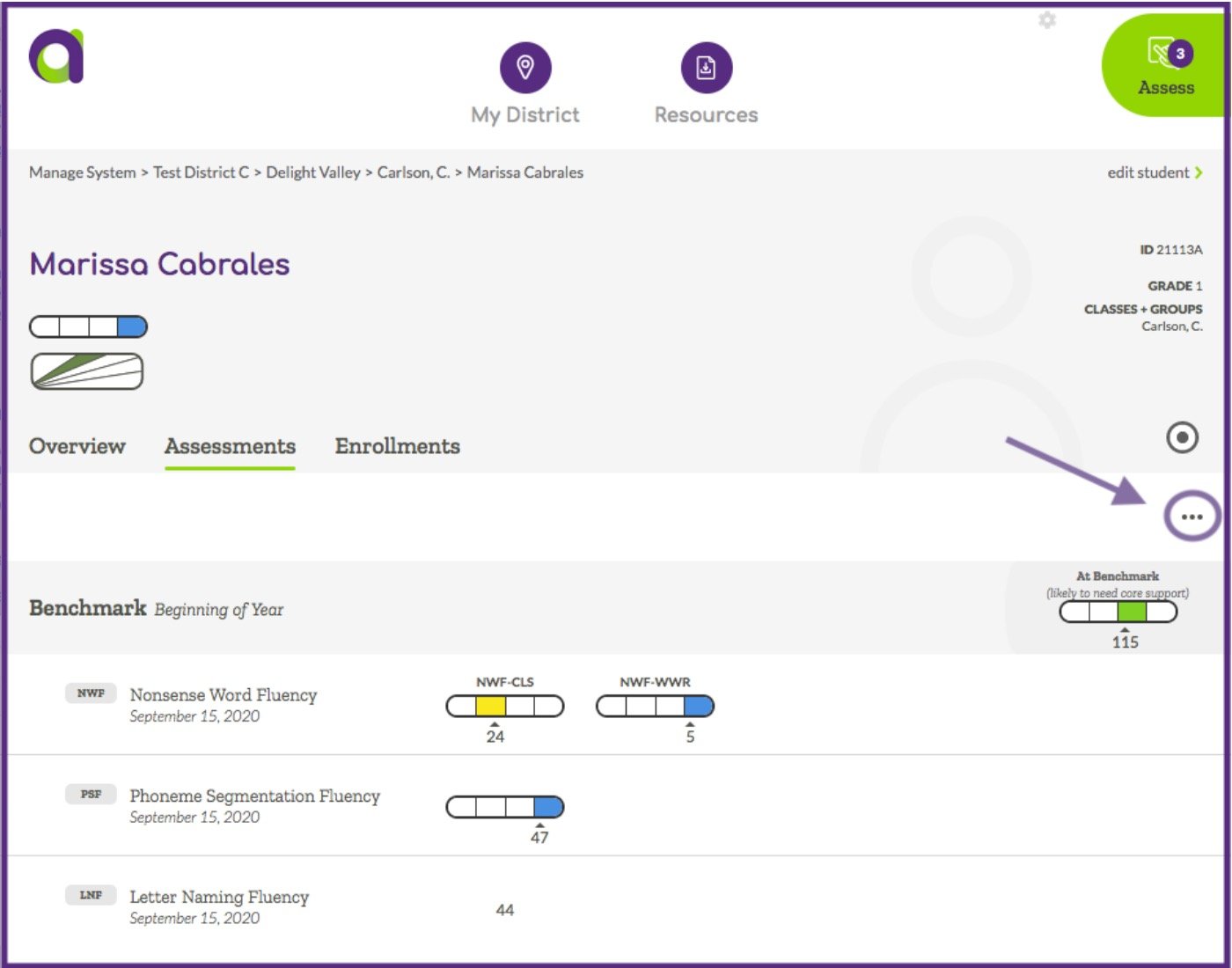Click the NWF assessment badge icon

(x=89, y=693)
